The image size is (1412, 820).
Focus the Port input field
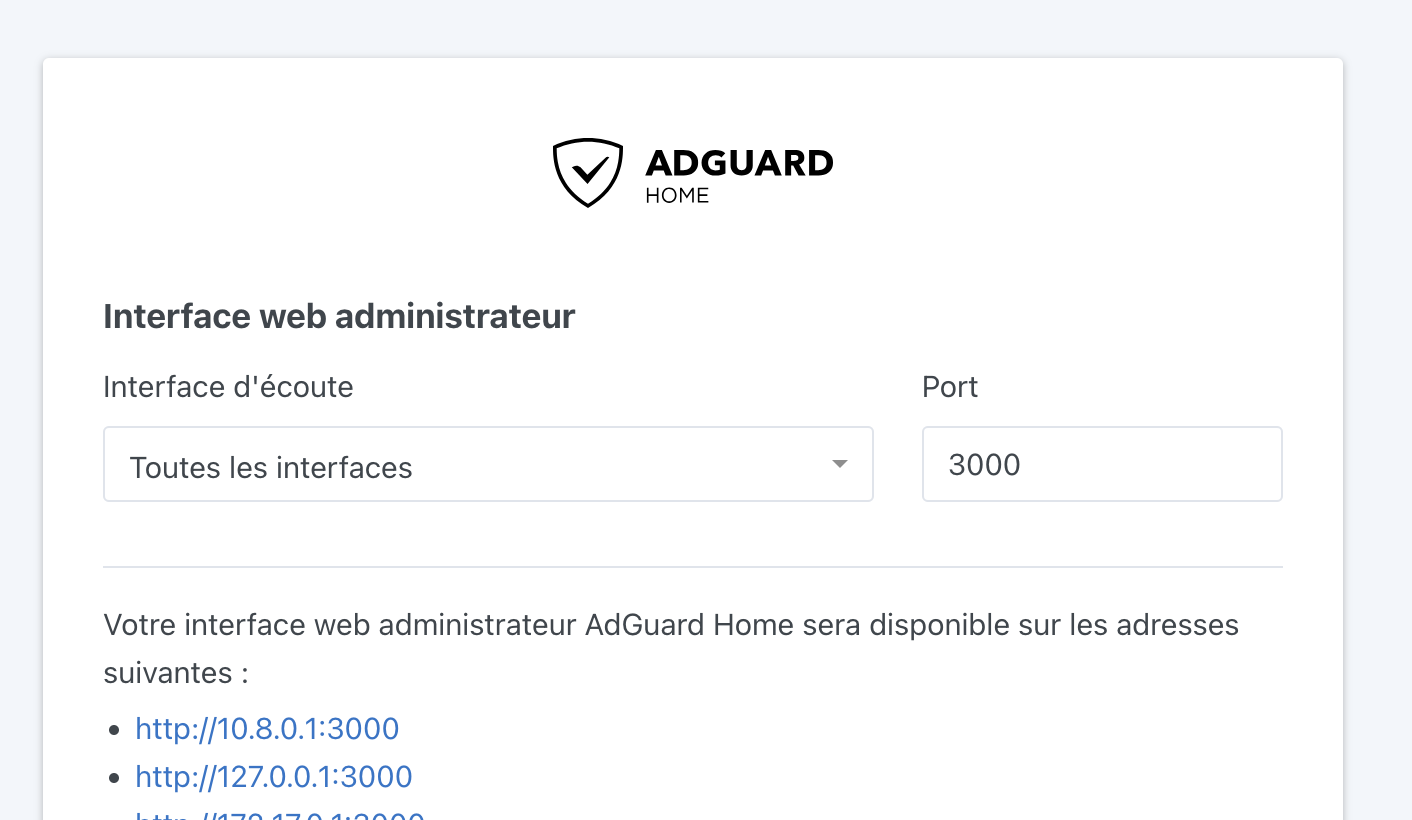[x=1102, y=464]
